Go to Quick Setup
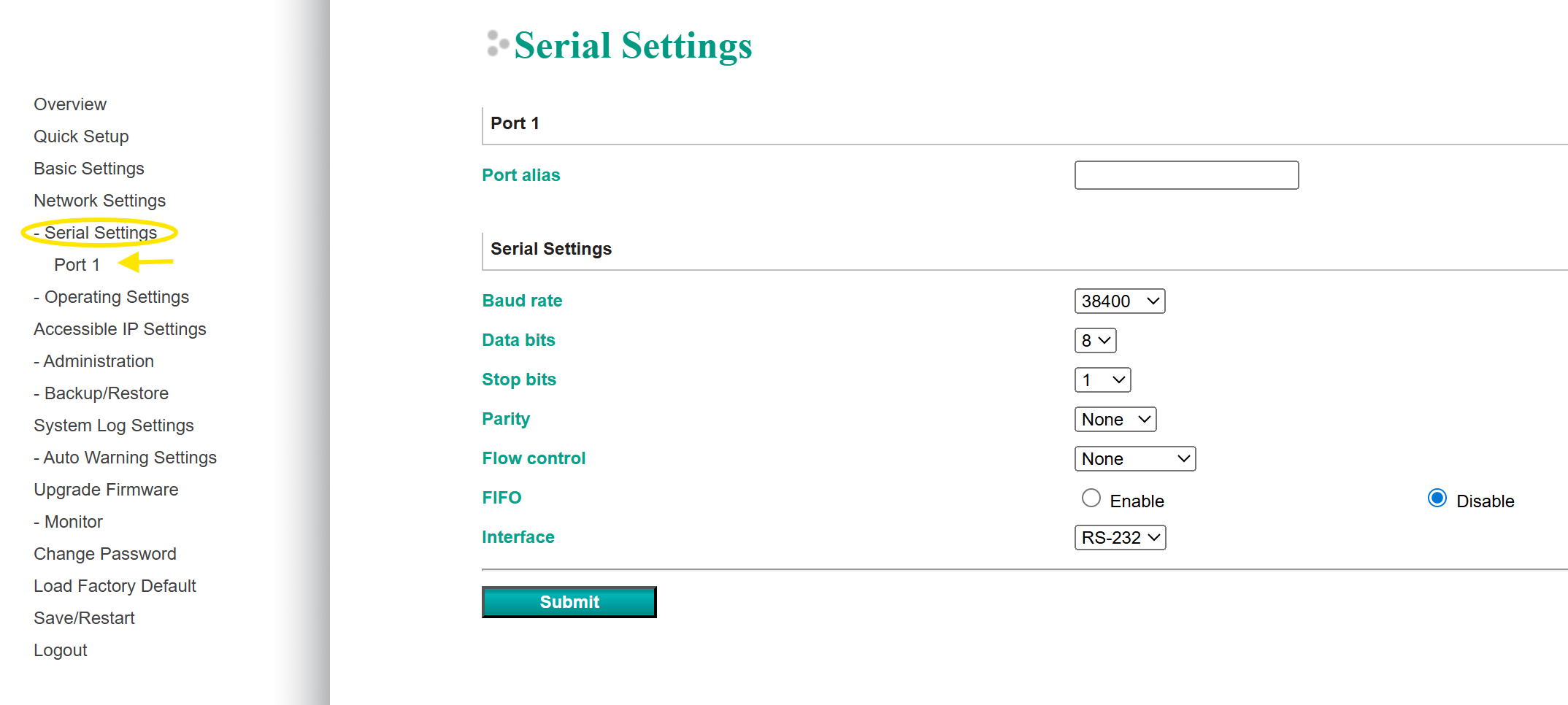The image size is (1568, 705). point(81,136)
